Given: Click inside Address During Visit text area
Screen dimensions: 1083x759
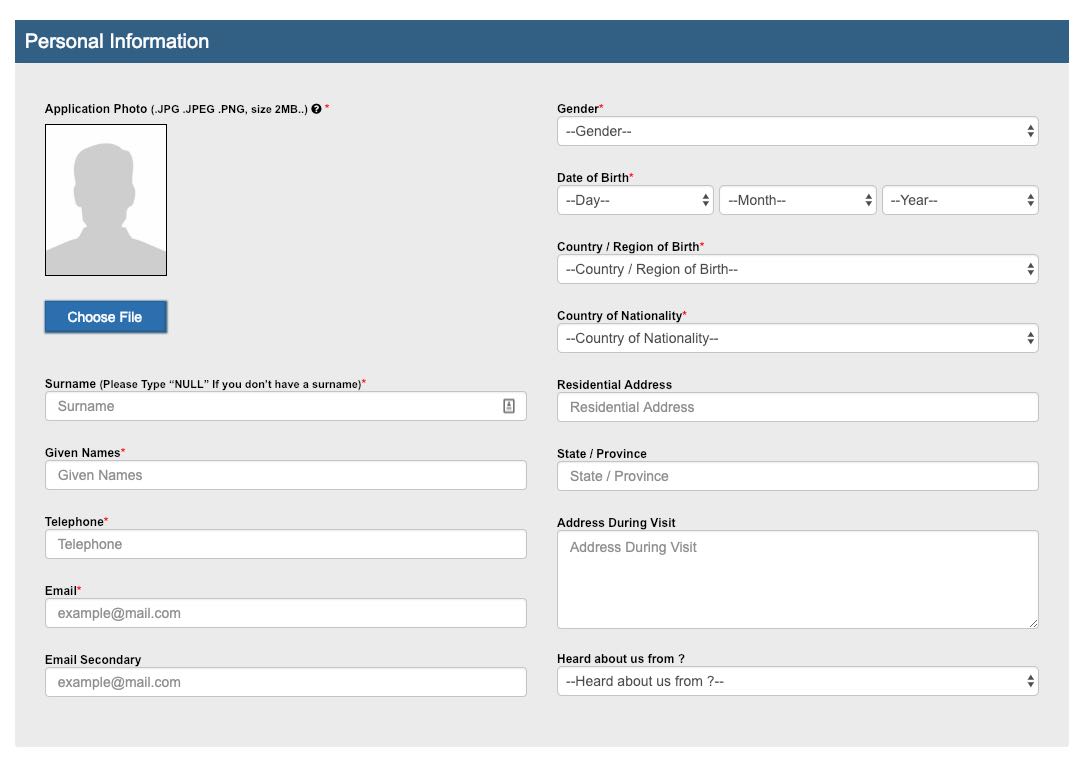Looking at the screenshot, I should point(797,580).
